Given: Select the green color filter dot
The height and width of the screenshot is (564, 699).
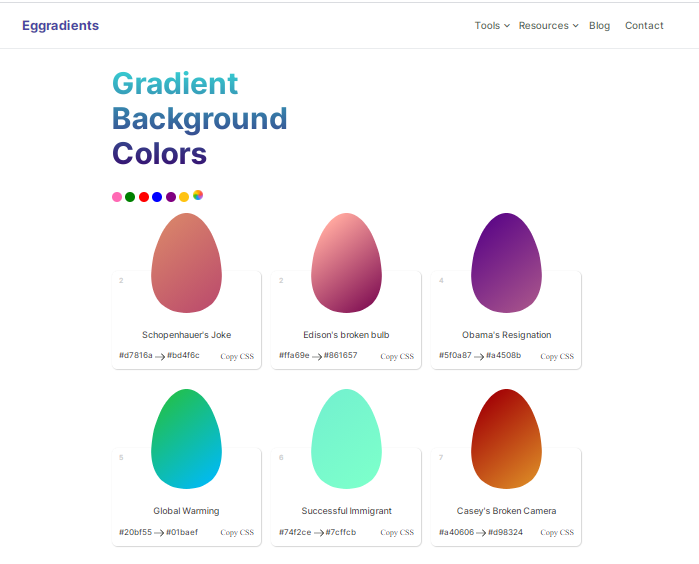Looking at the screenshot, I should pyautogui.click(x=130, y=197).
